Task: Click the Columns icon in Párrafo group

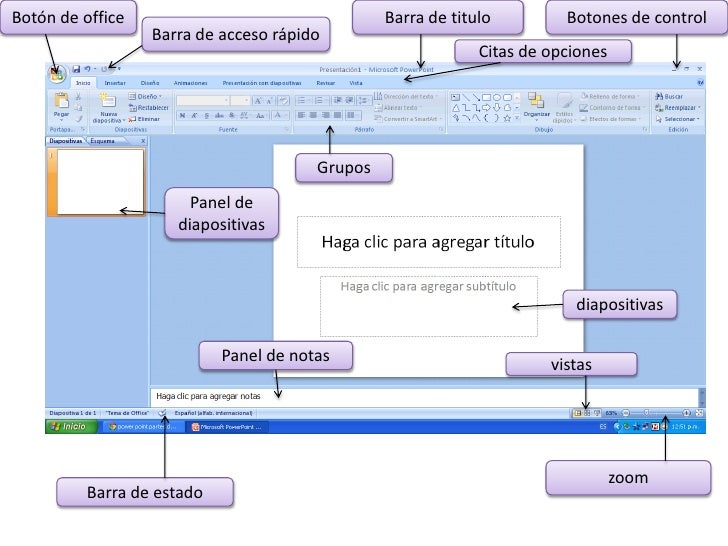Action: [x=352, y=115]
